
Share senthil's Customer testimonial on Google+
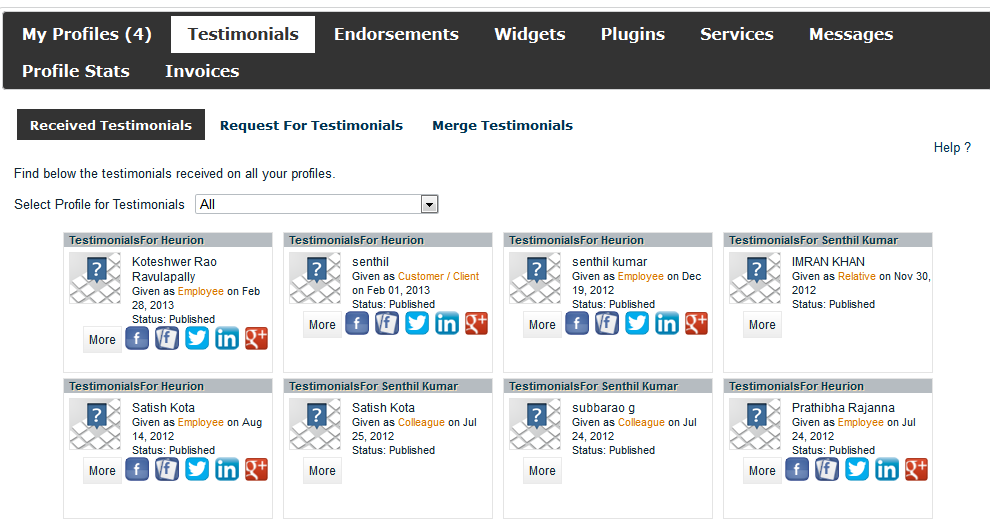(477, 323)
